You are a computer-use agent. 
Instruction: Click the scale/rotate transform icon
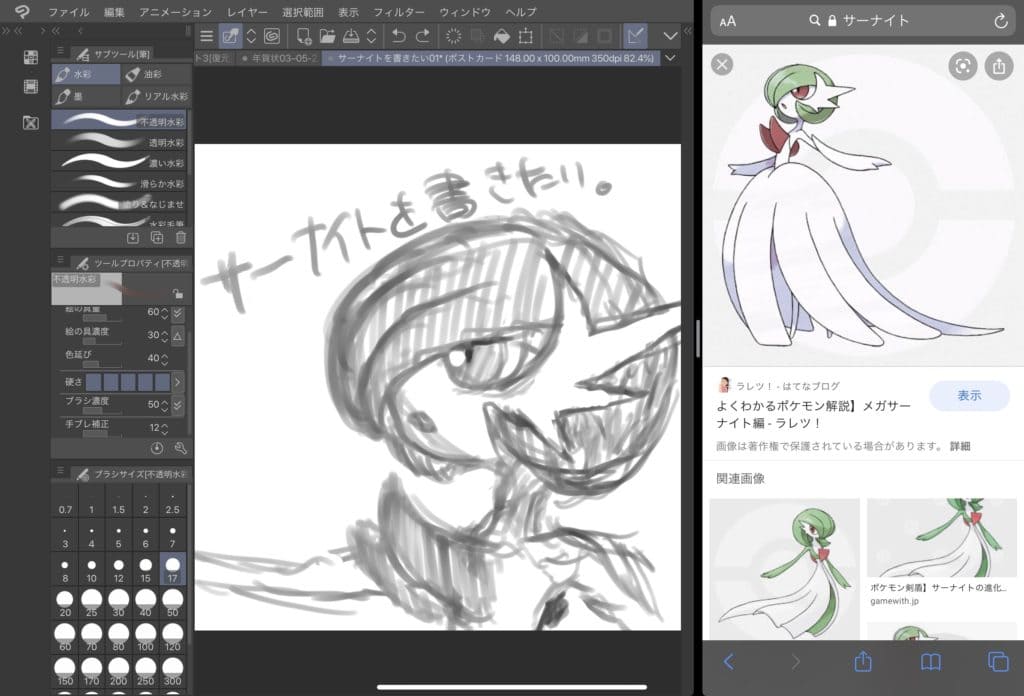(526, 37)
